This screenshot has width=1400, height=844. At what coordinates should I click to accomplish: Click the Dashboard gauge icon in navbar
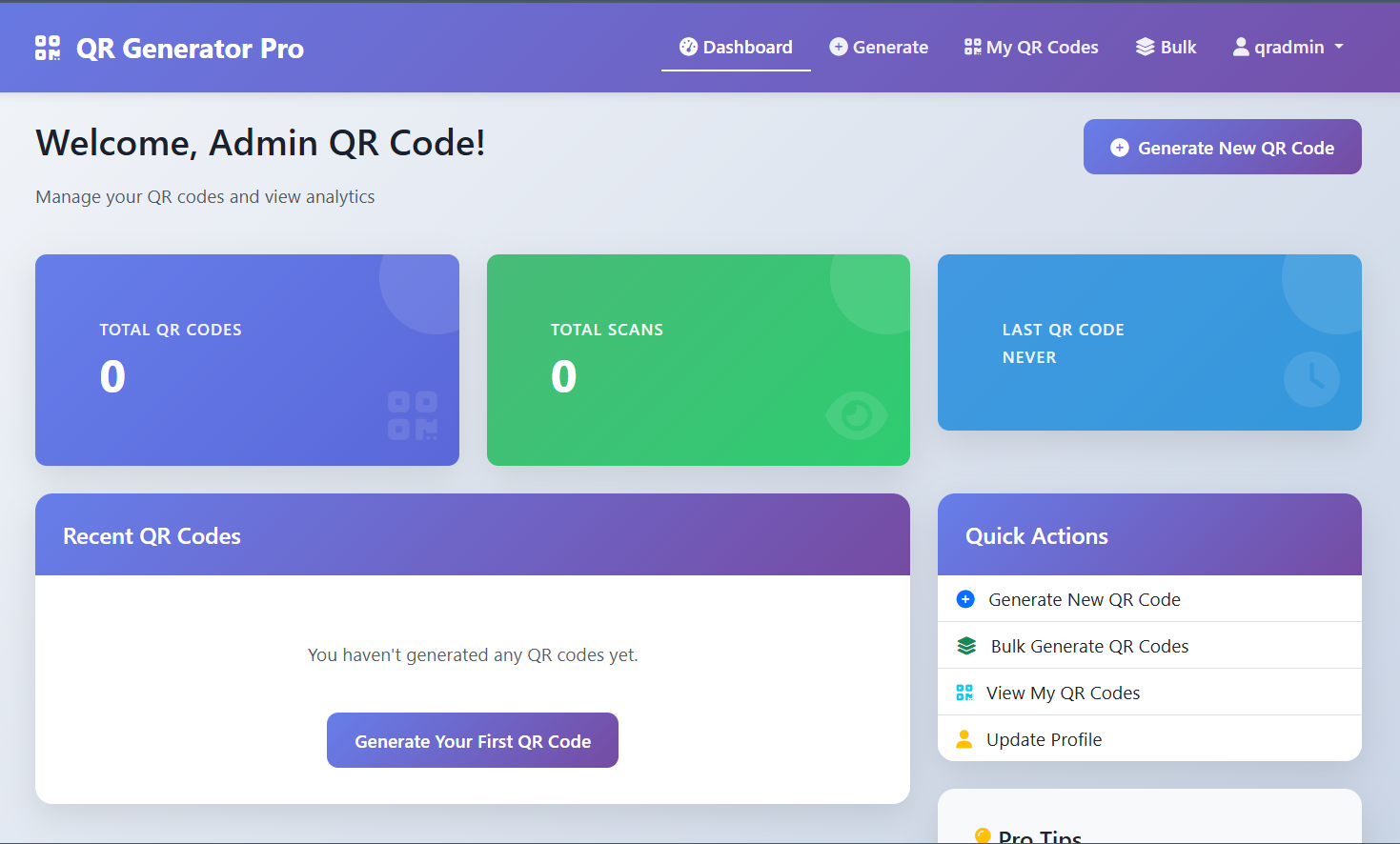pyautogui.click(x=688, y=47)
